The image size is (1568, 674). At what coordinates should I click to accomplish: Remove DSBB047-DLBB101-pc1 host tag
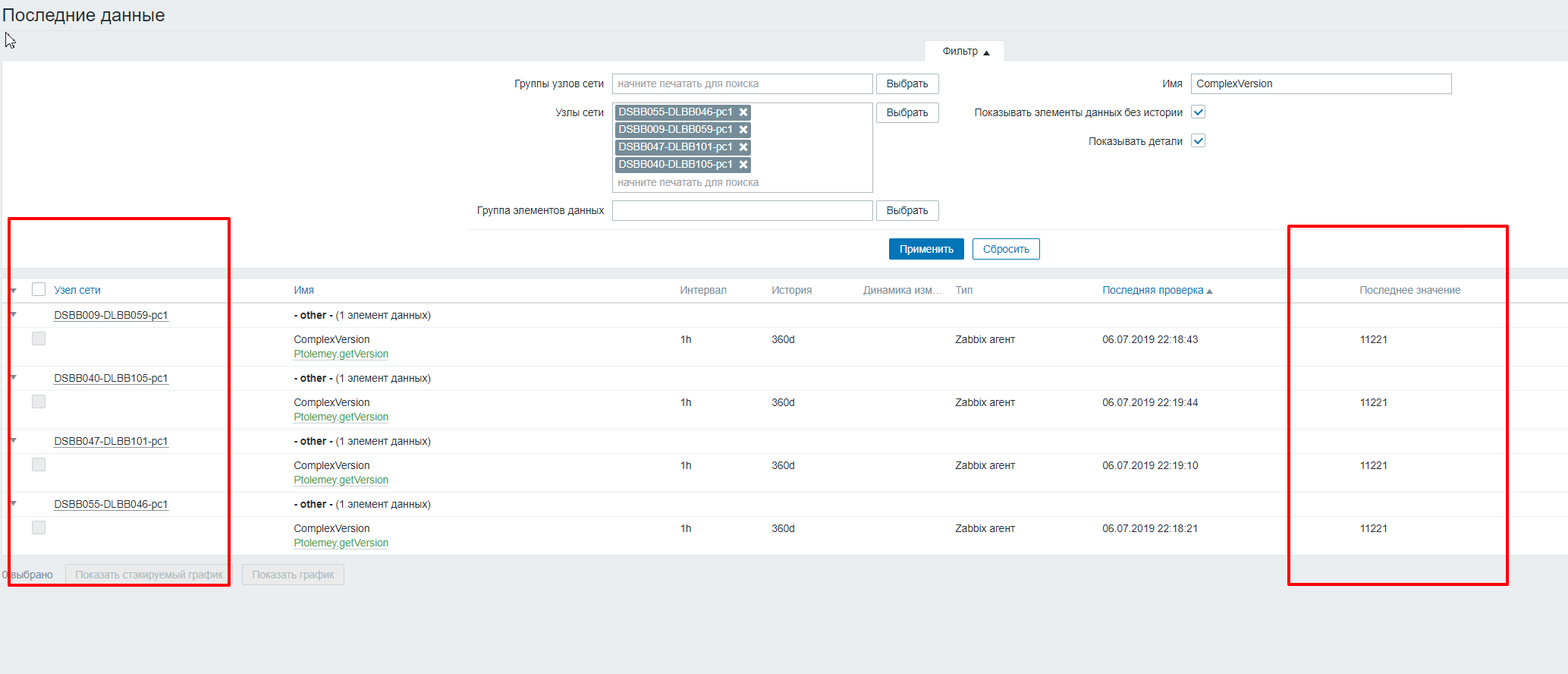743,147
